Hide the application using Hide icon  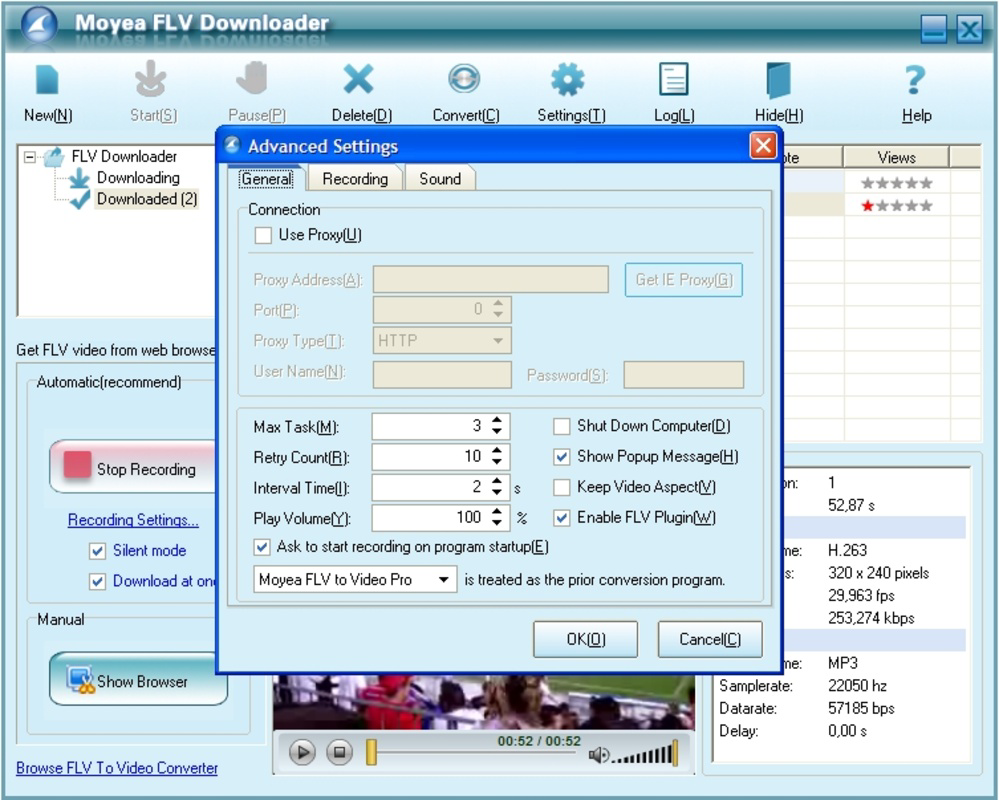click(777, 80)
